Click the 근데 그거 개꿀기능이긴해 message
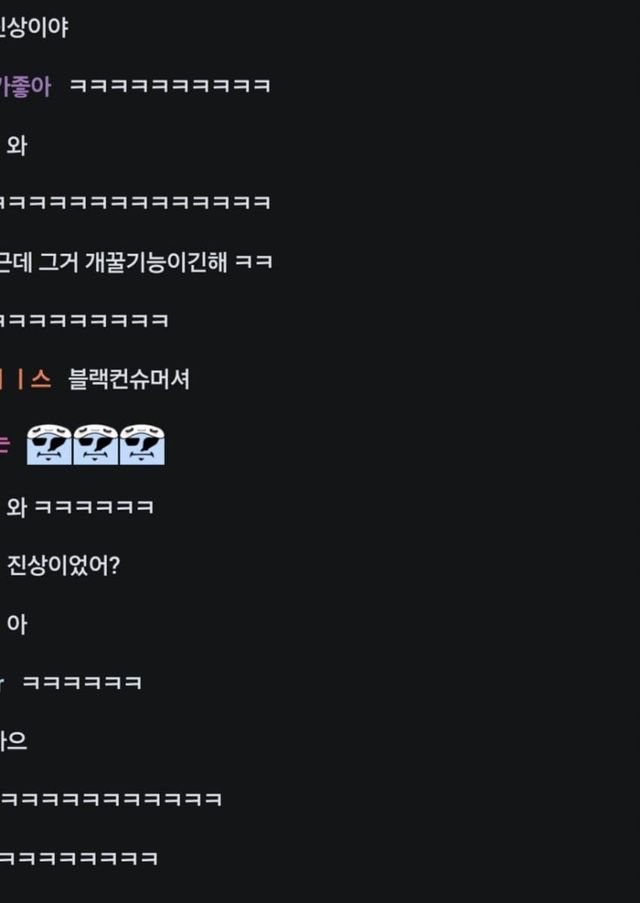 click(135, 263)
